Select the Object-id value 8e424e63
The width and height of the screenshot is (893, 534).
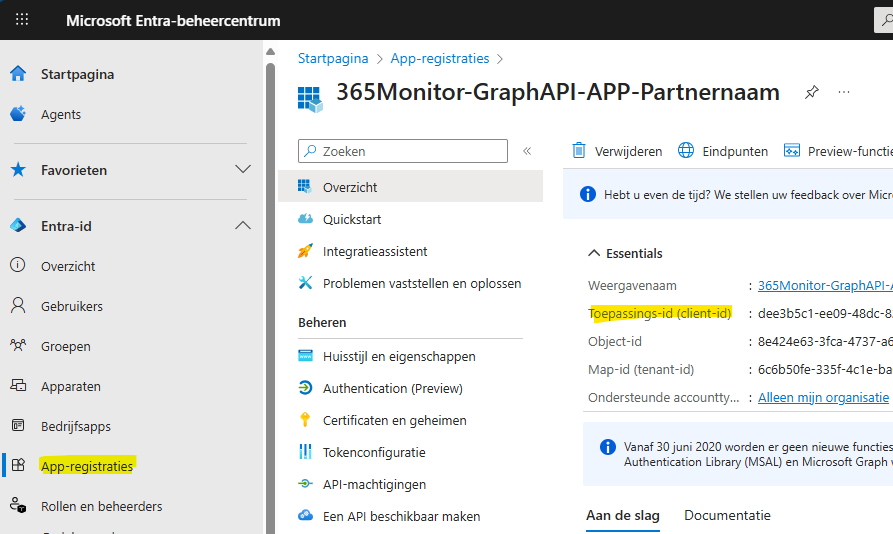[825, 341]
